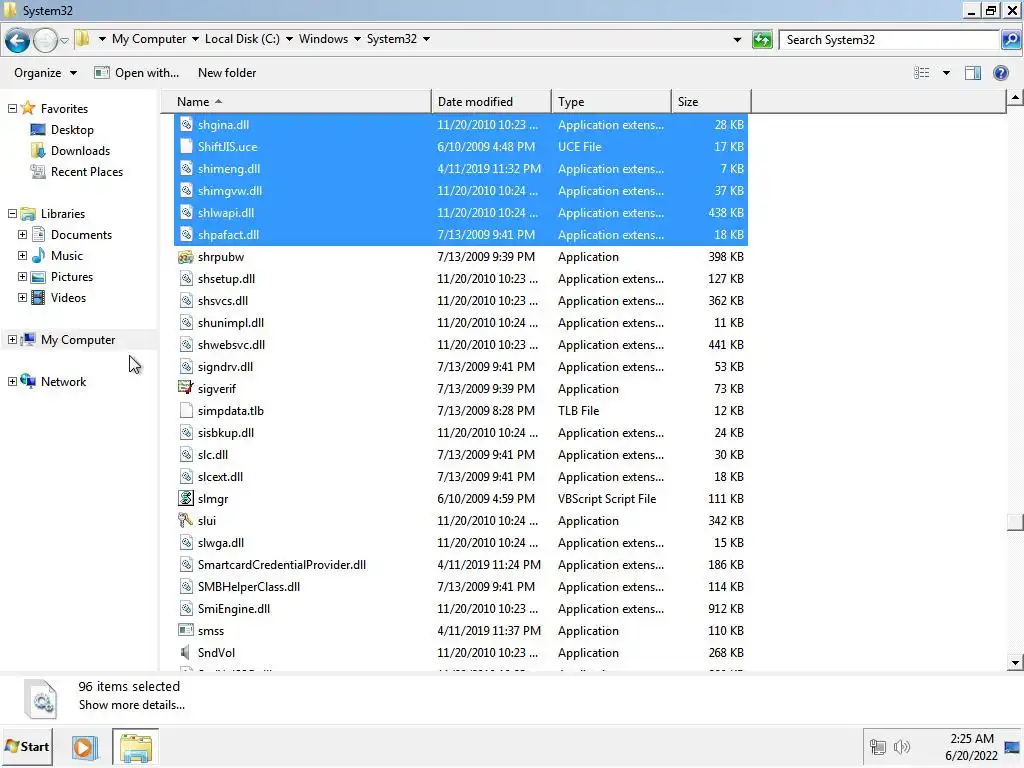Open the Organize dropdown menu
Viewport: 1024px width, 768px height.
45,73
